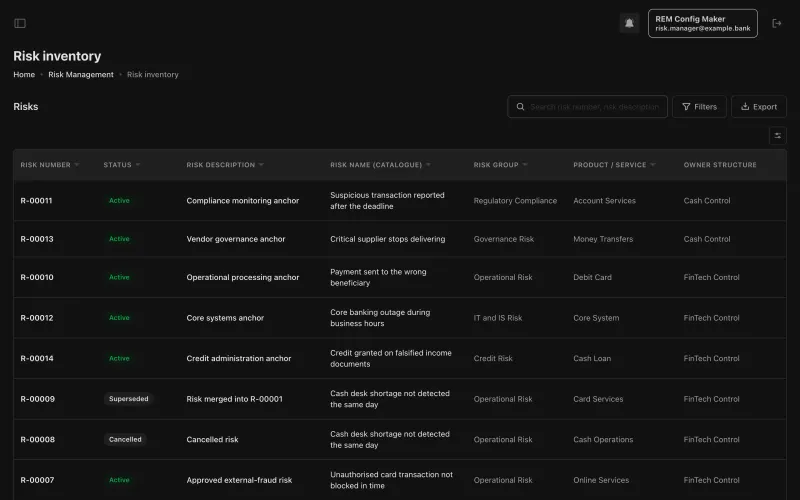The height and width of the screenshot is (500, 800).
Task: Click Credit granted on falsified income documents
Action: (x=391, y=358)
